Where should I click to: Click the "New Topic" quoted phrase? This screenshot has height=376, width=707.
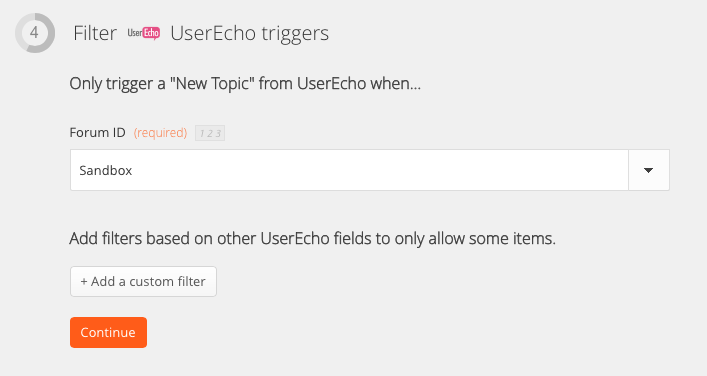(211, 84)
